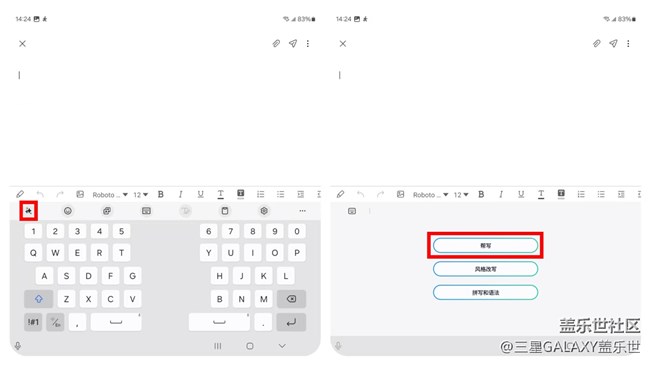Toggle underline U in keyboard screen toolbar

(x=201, y=194)
